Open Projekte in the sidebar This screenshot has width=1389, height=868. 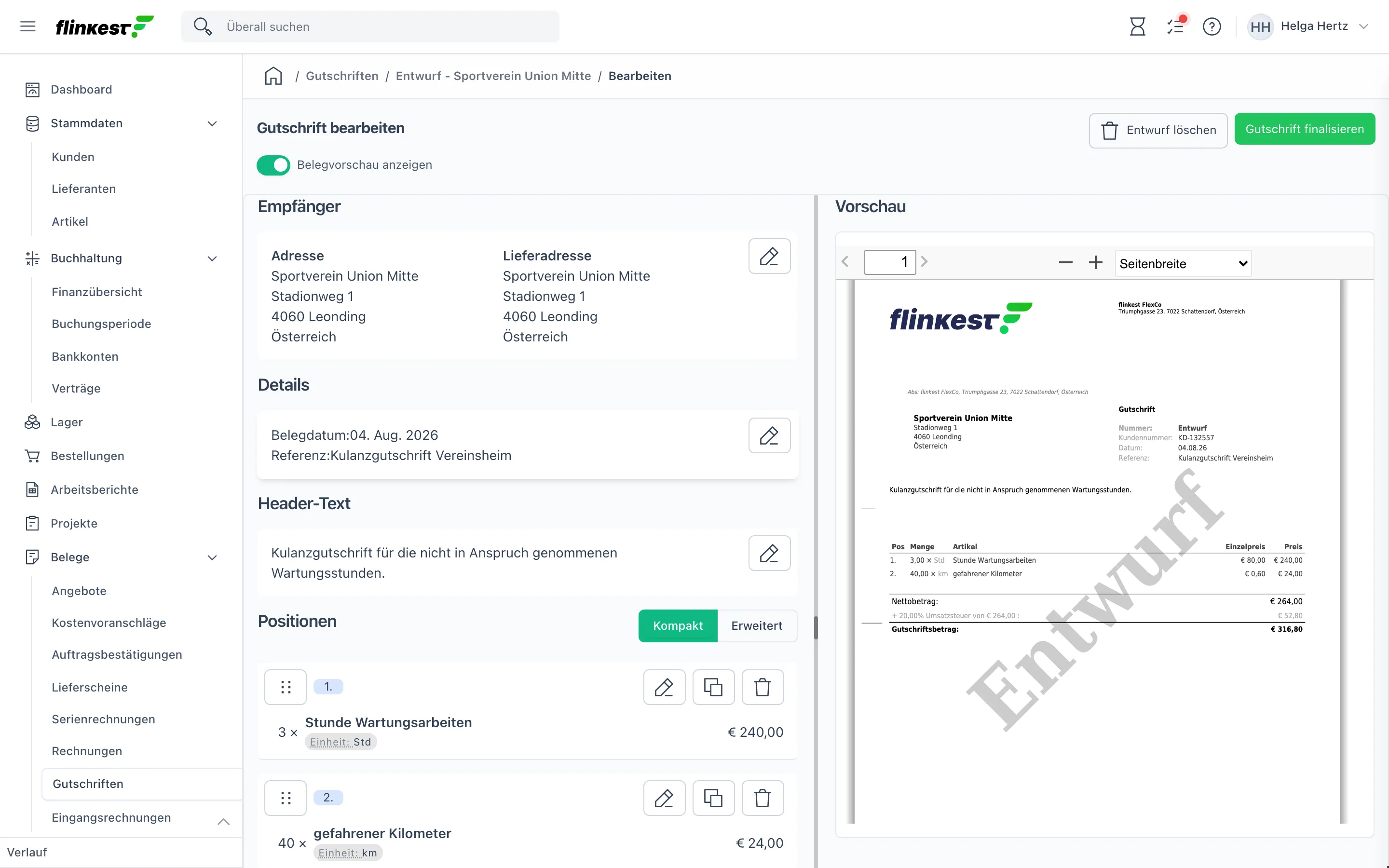click(x=74, y=524)
